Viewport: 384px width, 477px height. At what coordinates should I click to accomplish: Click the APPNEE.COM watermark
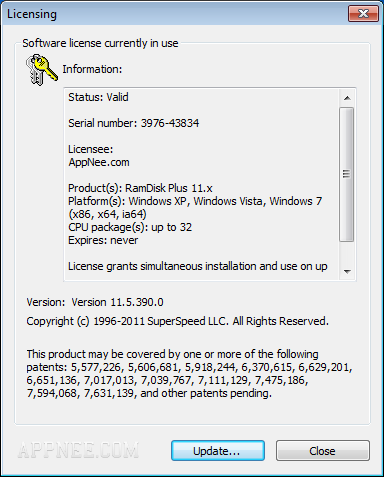coord(78,450)
